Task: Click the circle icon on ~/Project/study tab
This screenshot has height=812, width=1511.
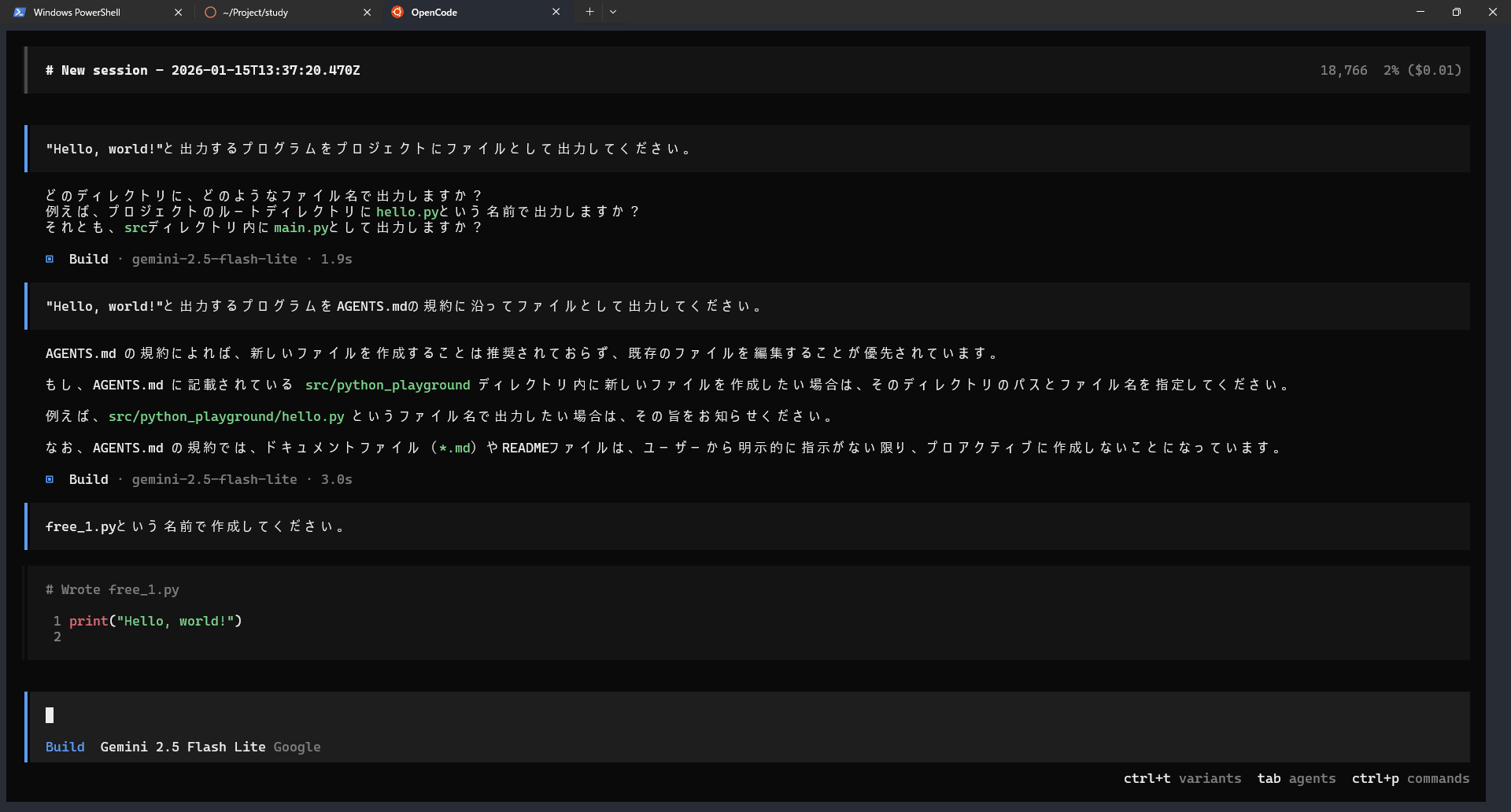Action: tap(210, 13)
